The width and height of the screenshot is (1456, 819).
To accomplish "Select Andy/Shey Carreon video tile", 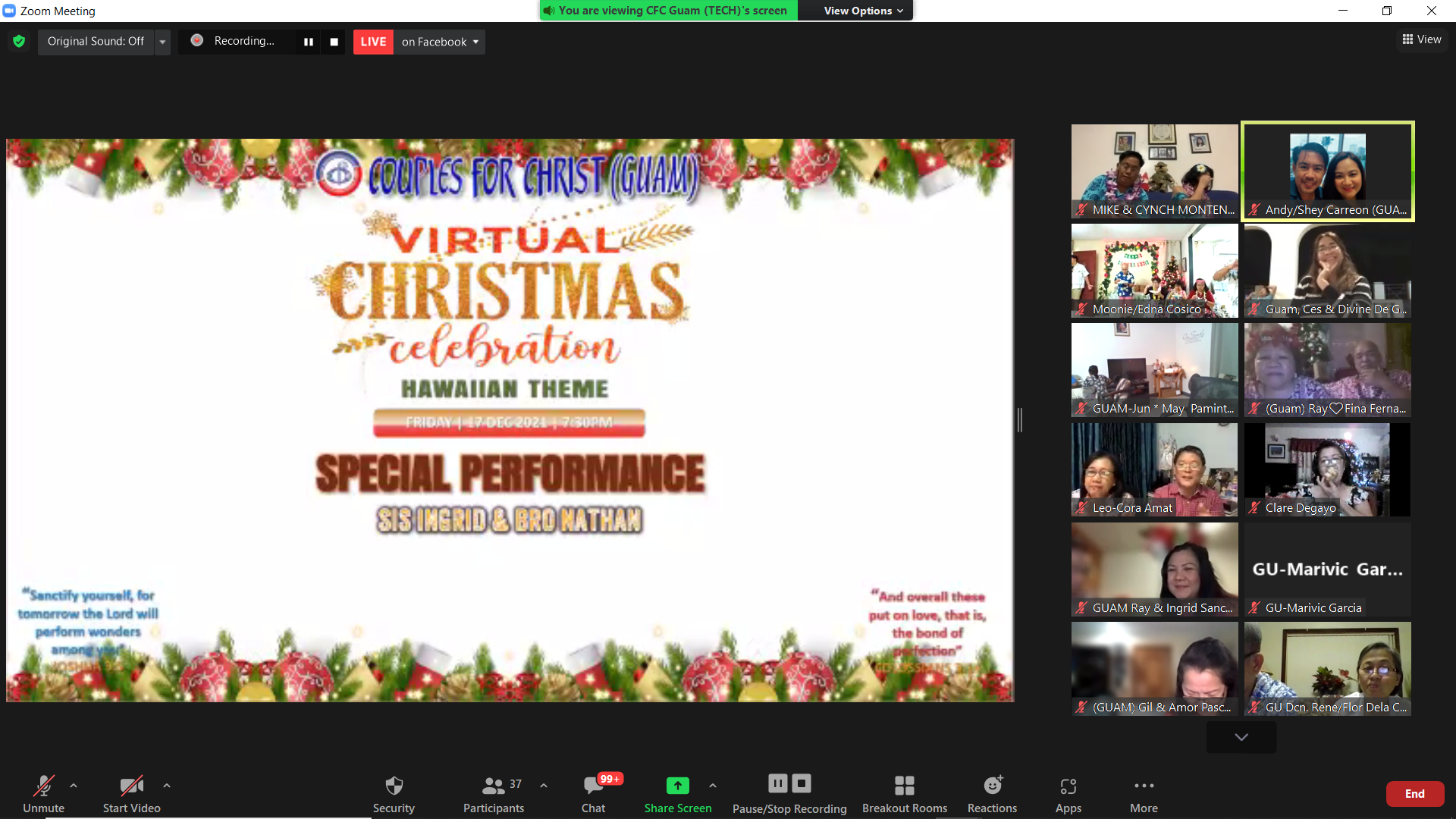I will pos(1328,171).
